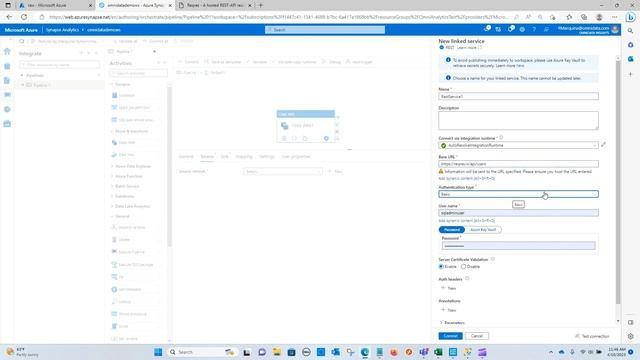Click the add output arrow on Copy data node
The width and height of the screenshot is (640, 360).
(326, 138)
